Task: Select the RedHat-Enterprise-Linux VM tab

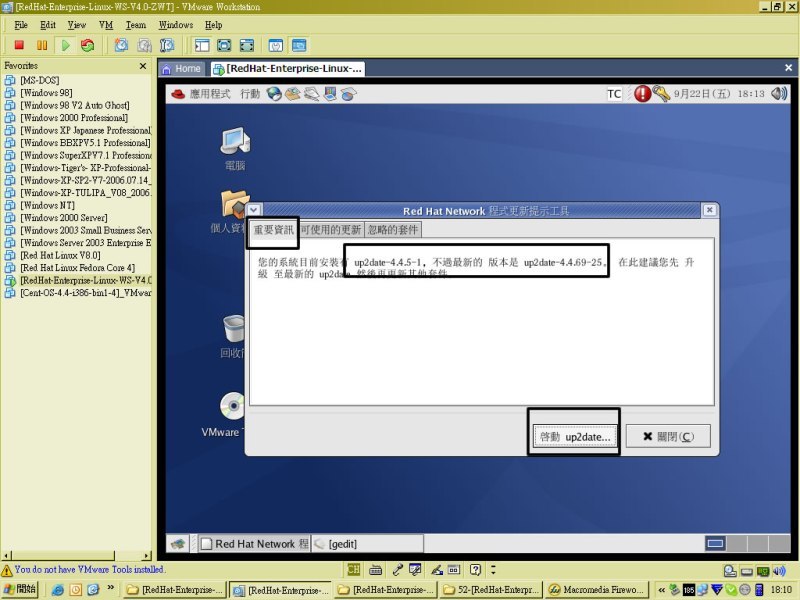Action: pyautogui.click(x=288, y=69)
